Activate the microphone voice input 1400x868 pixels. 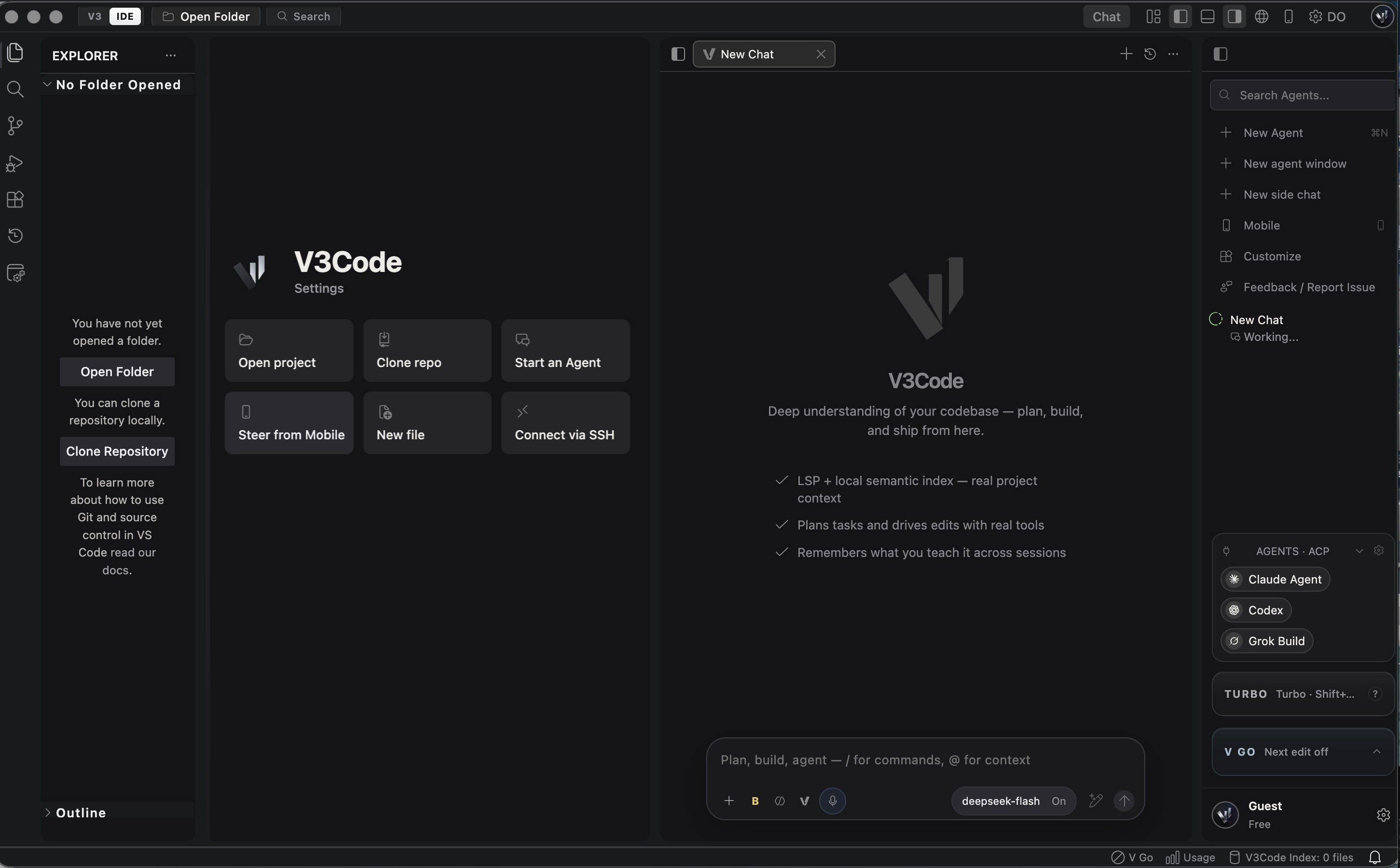[x=833, y=801]
